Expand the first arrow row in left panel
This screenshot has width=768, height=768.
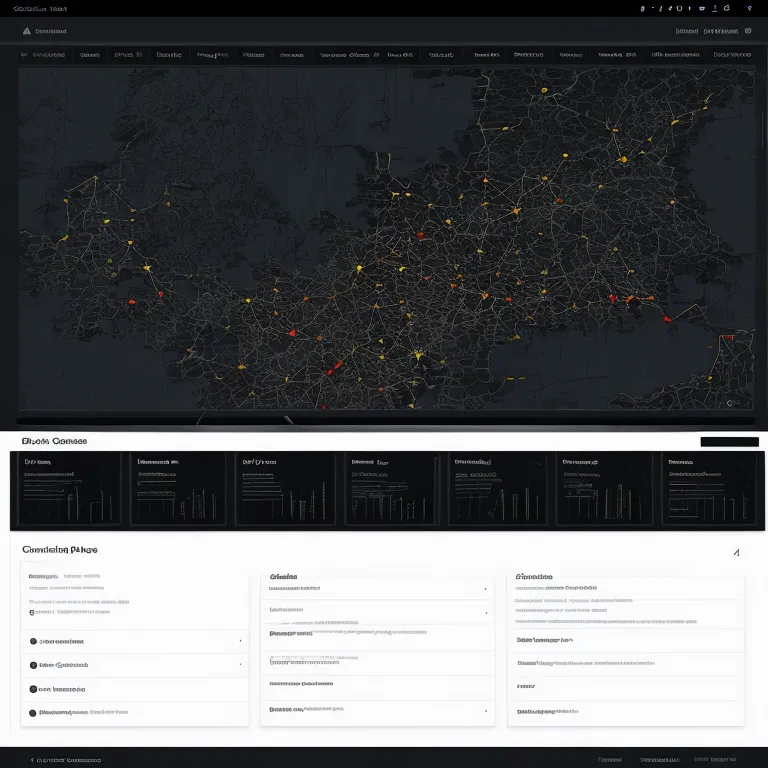coord(240,641)
